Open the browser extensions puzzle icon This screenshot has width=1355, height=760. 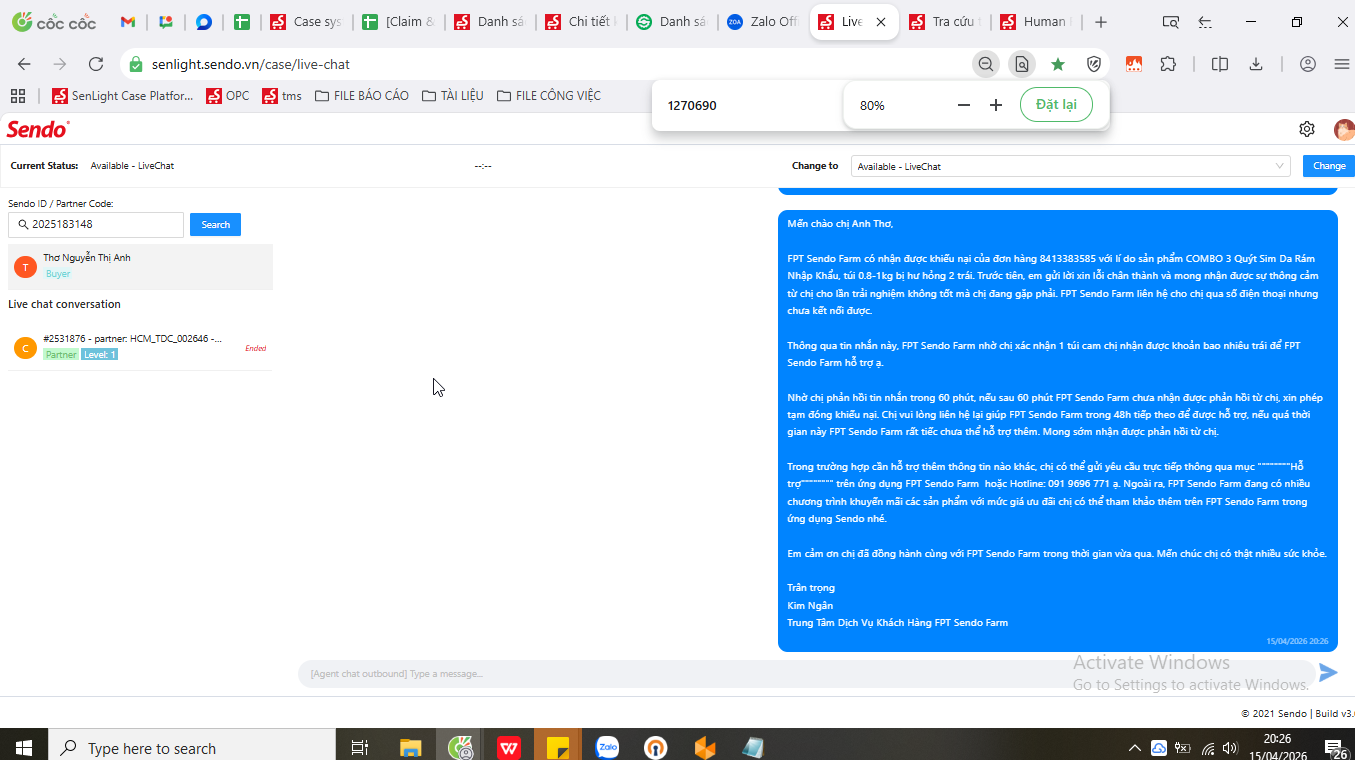click(x=1168, y=64)
